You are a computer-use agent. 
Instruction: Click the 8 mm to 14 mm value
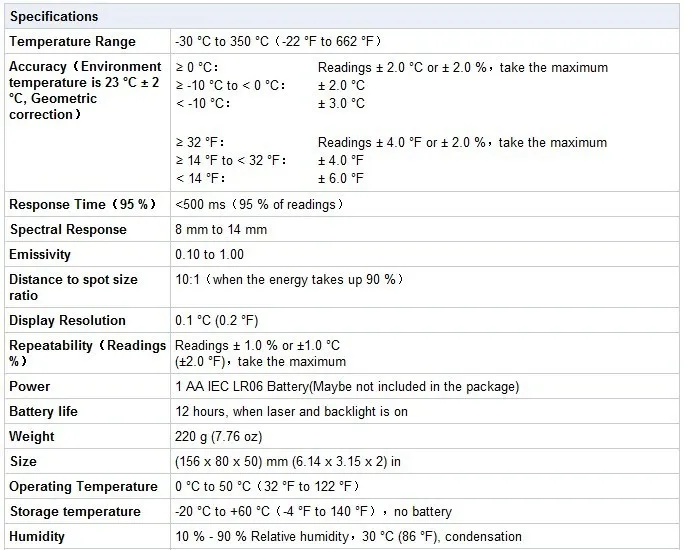[x=221, y=229]
